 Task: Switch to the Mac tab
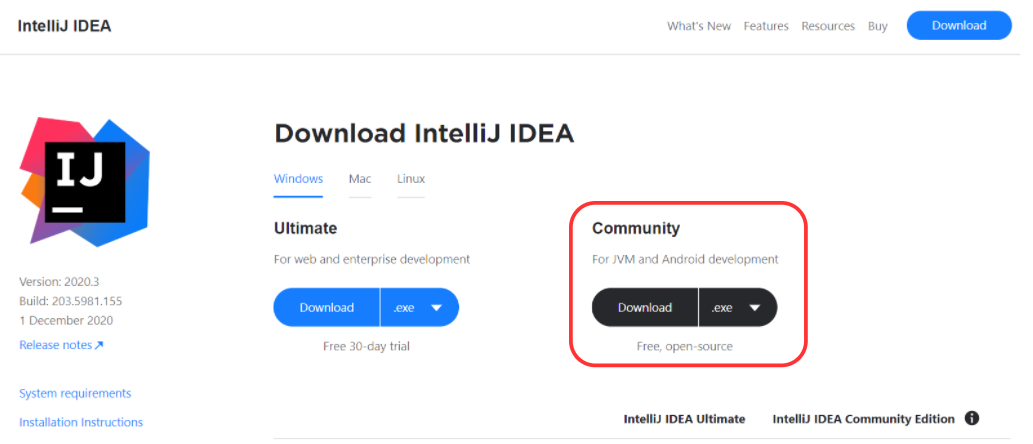pos(360,179)
